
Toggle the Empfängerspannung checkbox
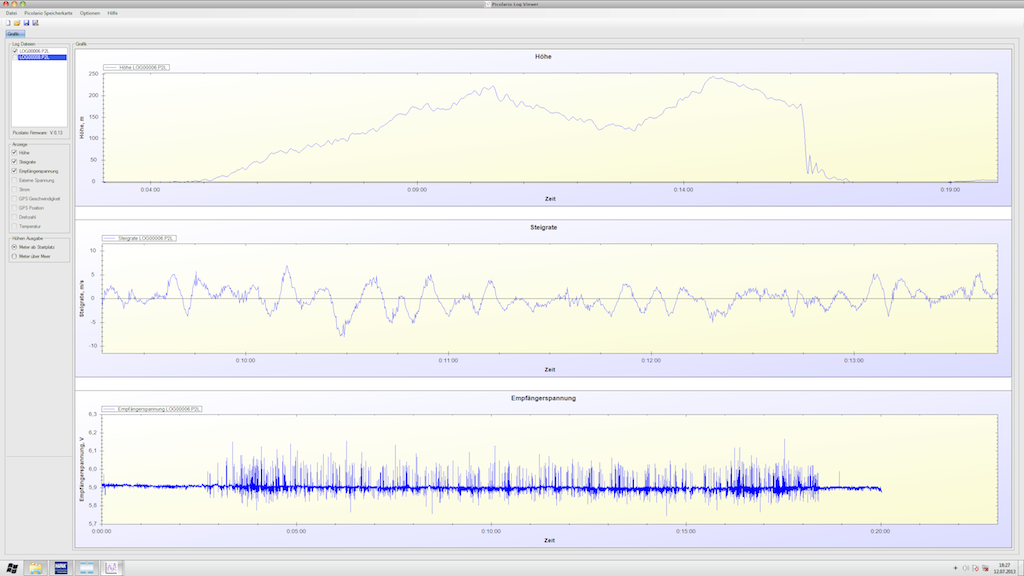tap(14, 171)
